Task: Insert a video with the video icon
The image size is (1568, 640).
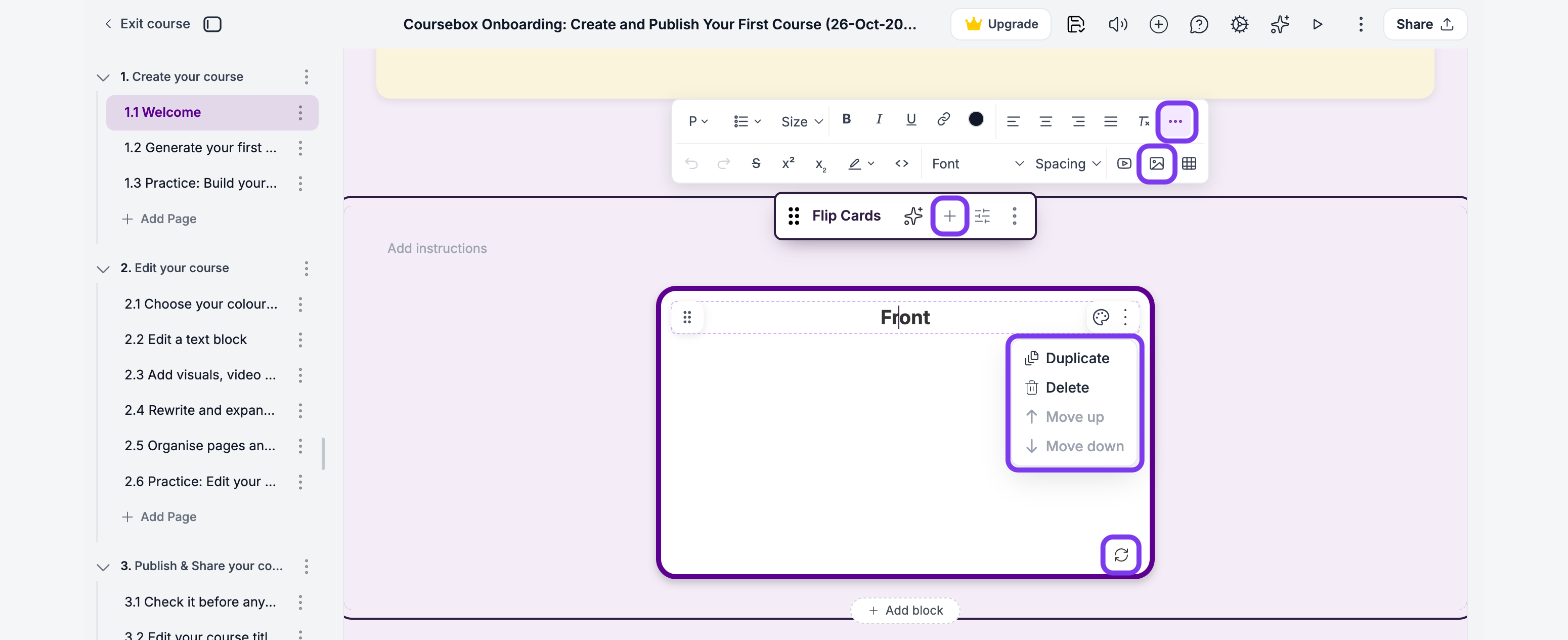Action: (x=1125, y=164)
